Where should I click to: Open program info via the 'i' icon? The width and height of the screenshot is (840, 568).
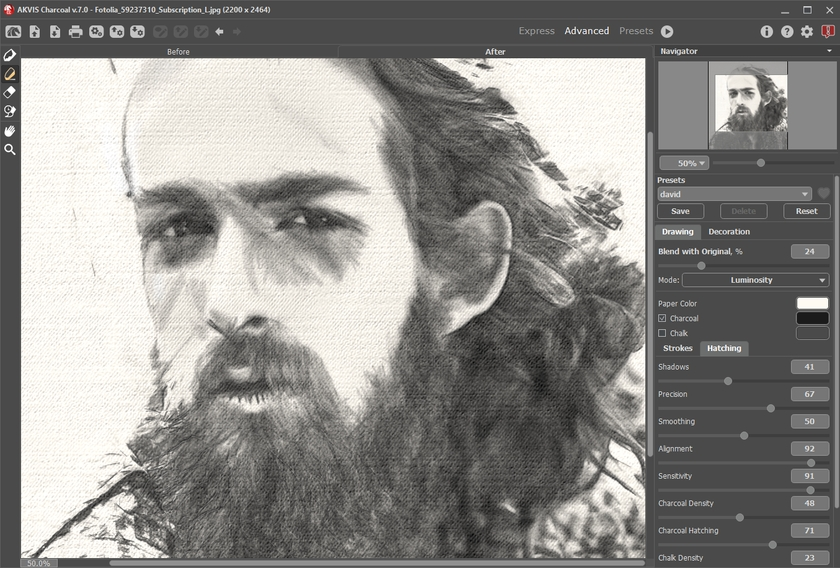[x=767, y=31]
